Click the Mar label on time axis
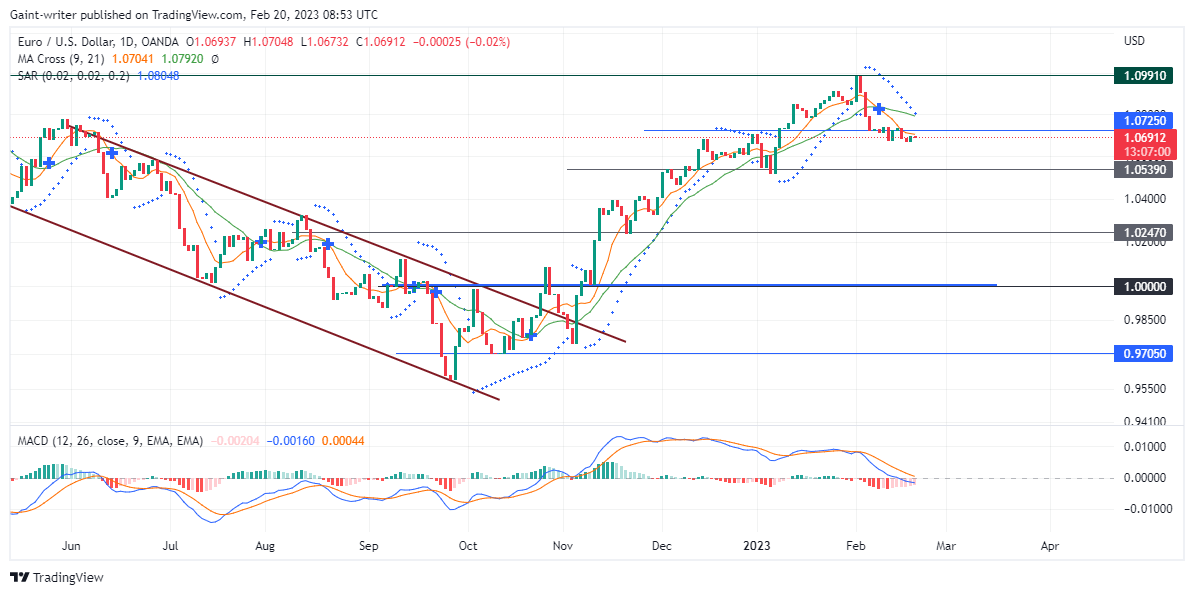Screen dimensions: 1194x595 946,546
